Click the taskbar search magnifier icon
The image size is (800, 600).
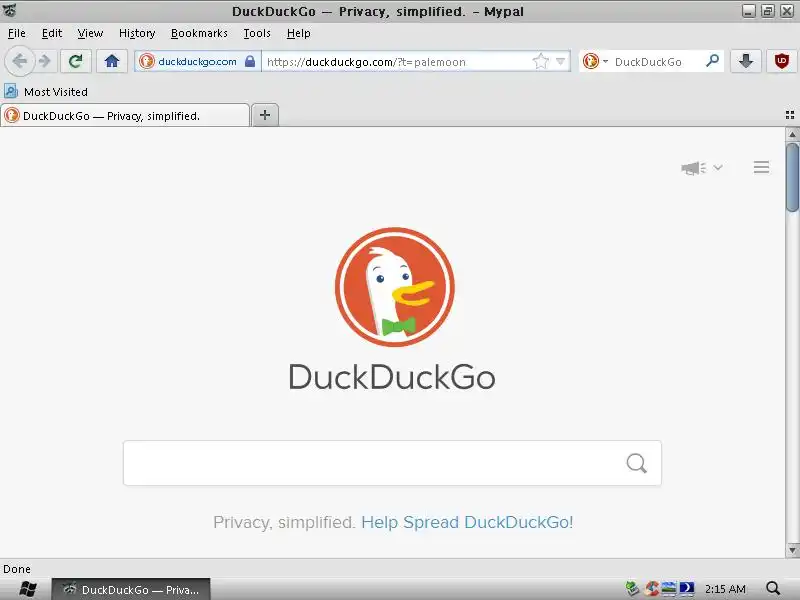click(x=773, y=588)
